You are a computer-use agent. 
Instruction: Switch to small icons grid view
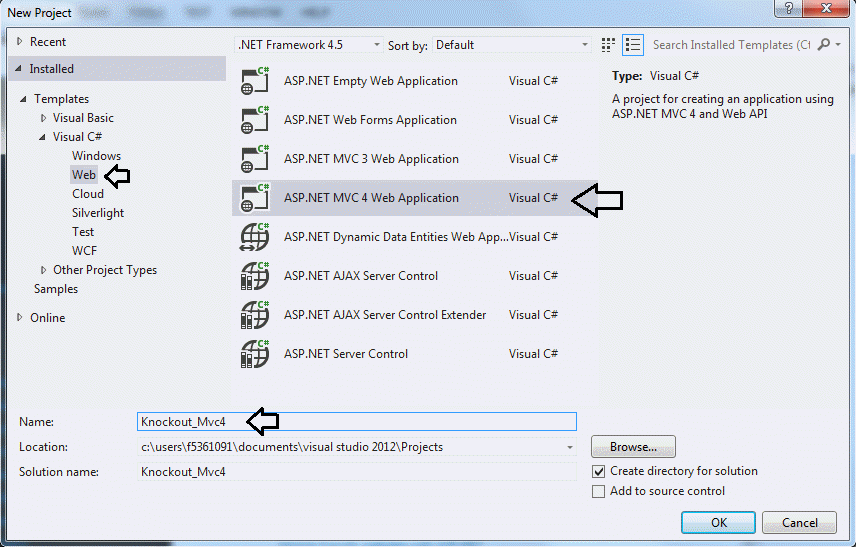click(x=608, y=45)
